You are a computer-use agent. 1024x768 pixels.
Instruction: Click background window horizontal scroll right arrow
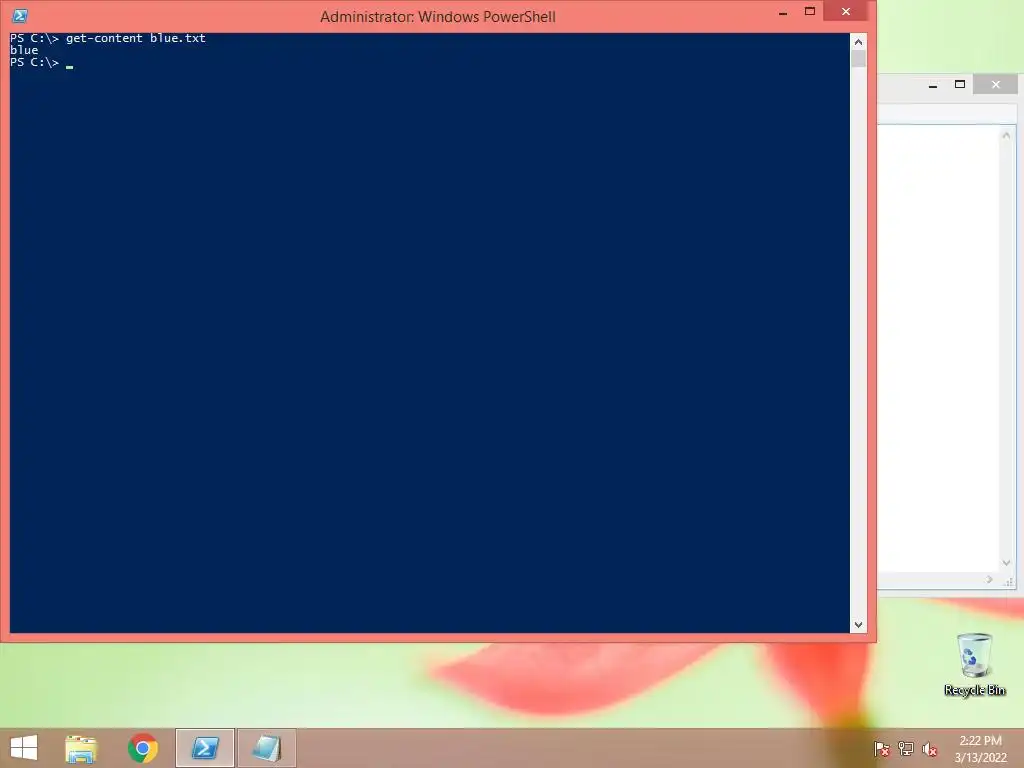pyautogui.click(x=990, y=580)
